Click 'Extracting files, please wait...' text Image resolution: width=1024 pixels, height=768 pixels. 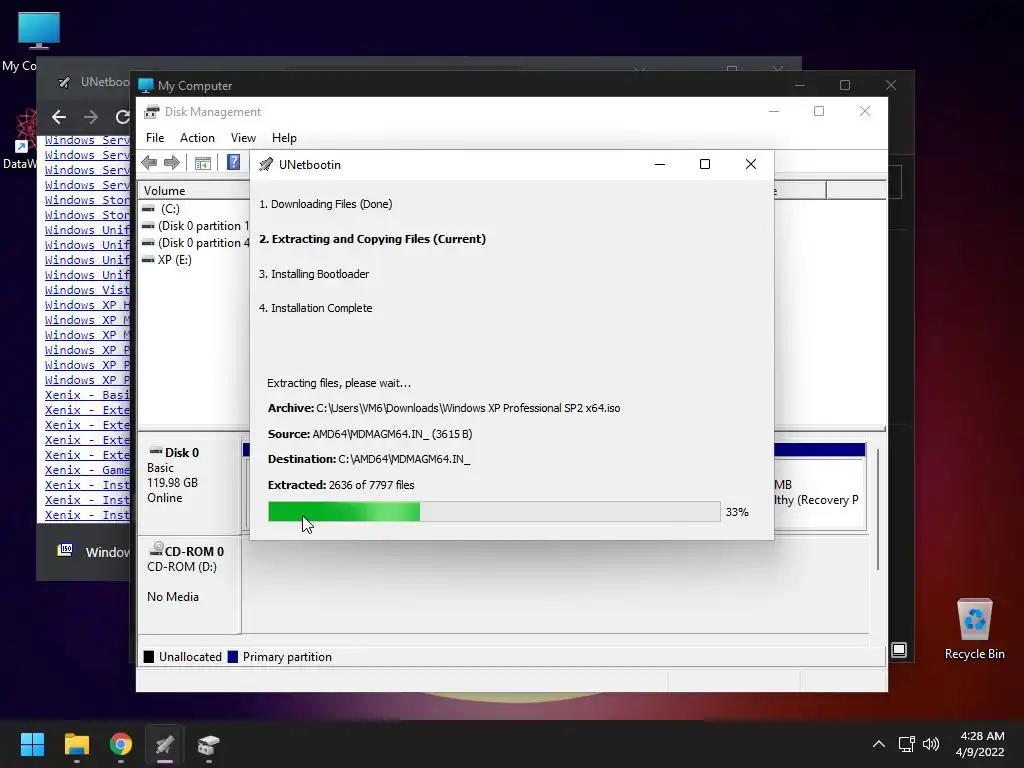pyautogui.click(x=339, y=383)
